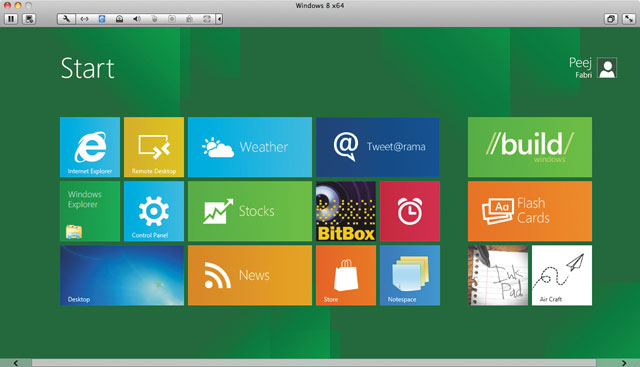Launch the BitBox tile
640x367 pixels.
346,211
